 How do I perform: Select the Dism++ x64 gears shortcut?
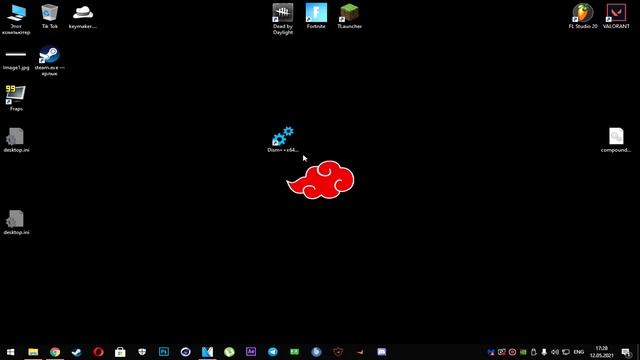pos(283,139)
